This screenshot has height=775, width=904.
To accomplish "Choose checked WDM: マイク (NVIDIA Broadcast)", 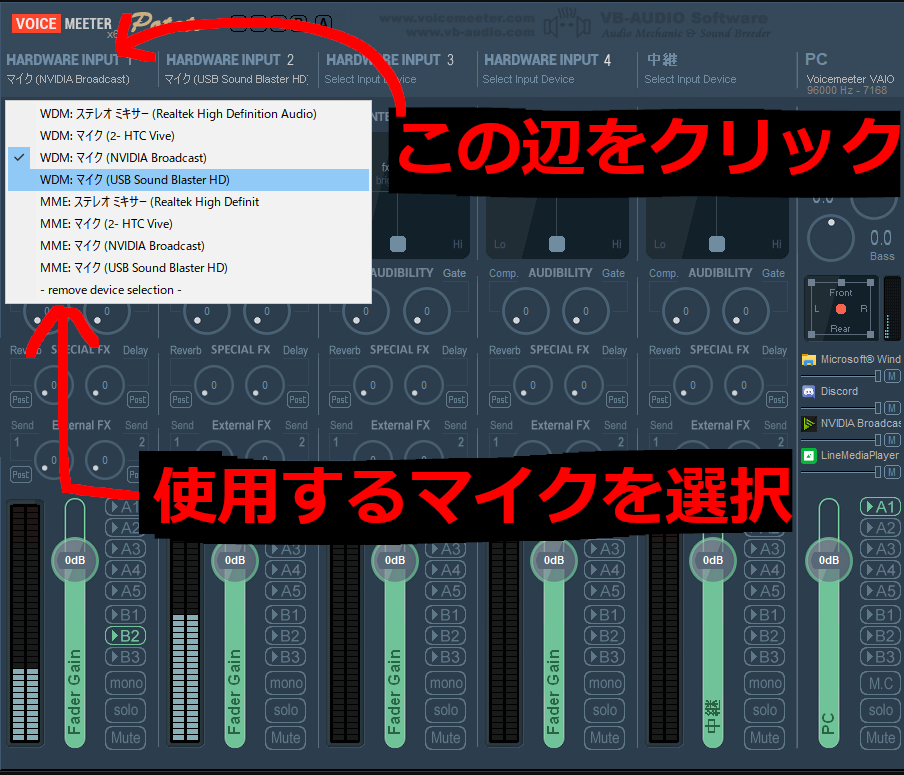I will (x=188, y=158).
